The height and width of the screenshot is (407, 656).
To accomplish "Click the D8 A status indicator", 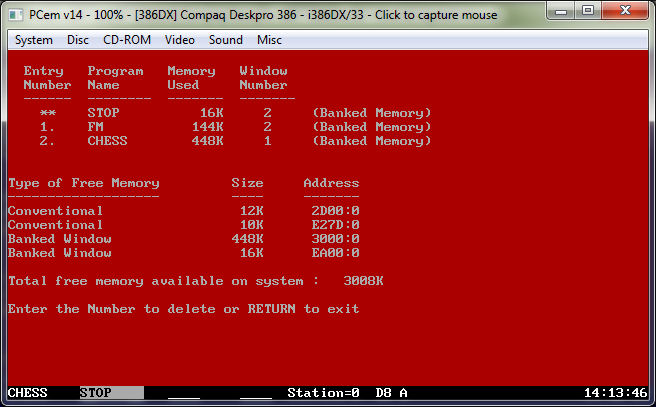I will [x=391, y=393].
